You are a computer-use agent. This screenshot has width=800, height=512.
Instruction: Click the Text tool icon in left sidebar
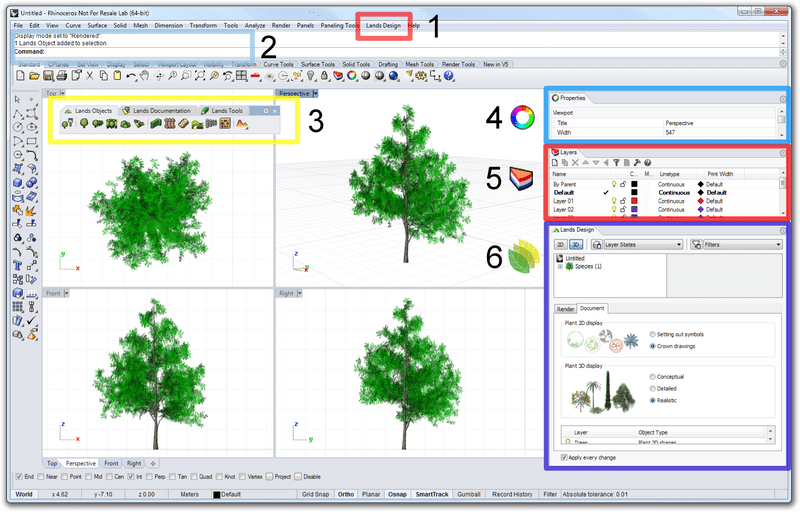tap(18, 266)
